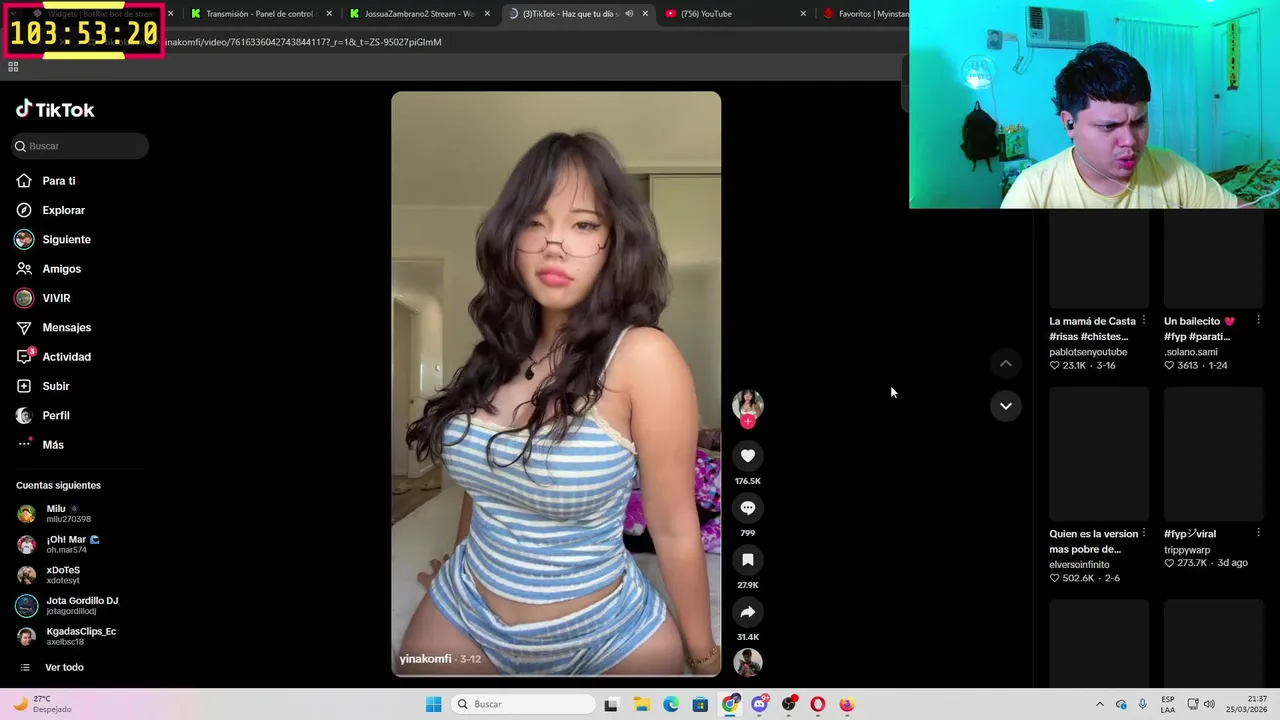This screenshot has width=1280, height=720.
Task: Open Opera from the taskbar
Action: (818, 704)
